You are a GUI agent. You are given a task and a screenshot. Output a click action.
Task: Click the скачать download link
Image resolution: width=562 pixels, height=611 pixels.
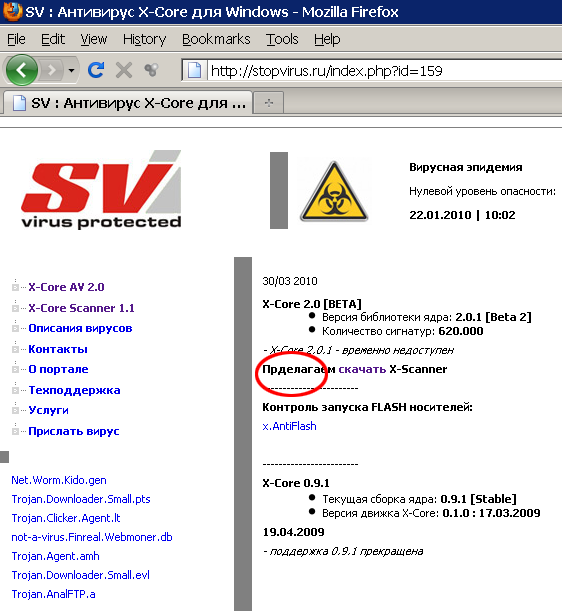[x=362, y=369]
